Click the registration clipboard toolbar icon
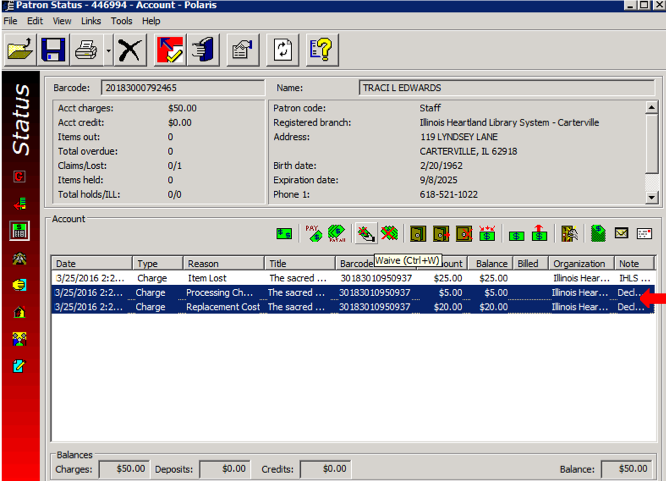 [243, 50]
